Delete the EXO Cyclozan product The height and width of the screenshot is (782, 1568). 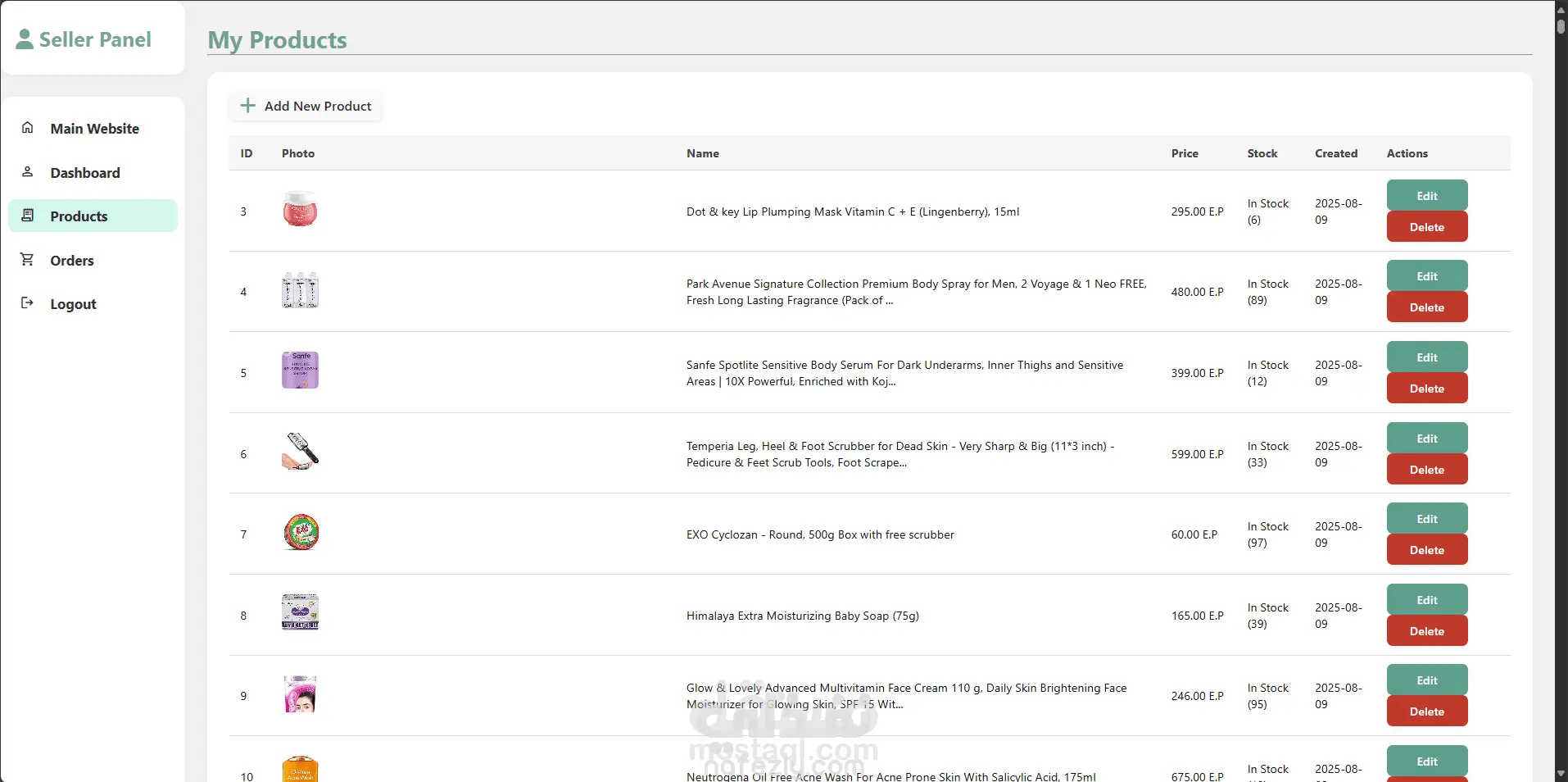click(1426, 550)
